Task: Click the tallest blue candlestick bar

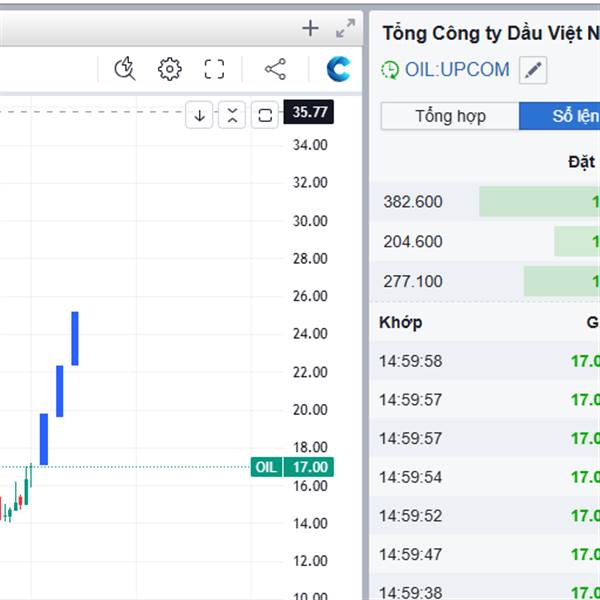Action: [x=75, y=339]
